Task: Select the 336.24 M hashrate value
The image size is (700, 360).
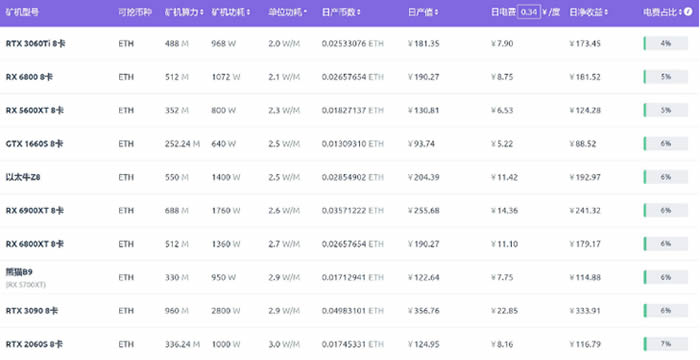Action: [x=182, y=344]
